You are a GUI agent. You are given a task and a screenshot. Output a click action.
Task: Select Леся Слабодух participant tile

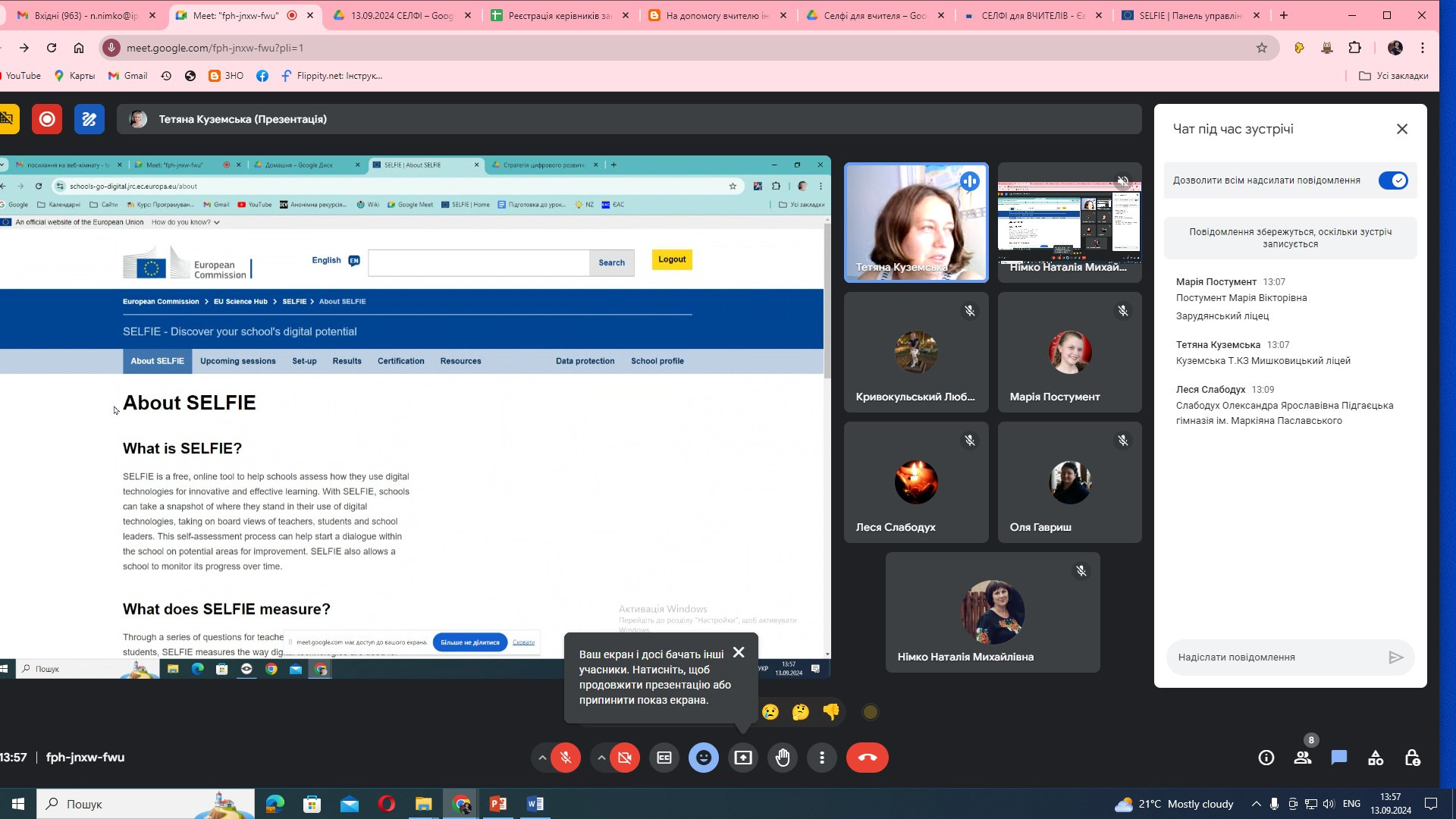point(916,482)
